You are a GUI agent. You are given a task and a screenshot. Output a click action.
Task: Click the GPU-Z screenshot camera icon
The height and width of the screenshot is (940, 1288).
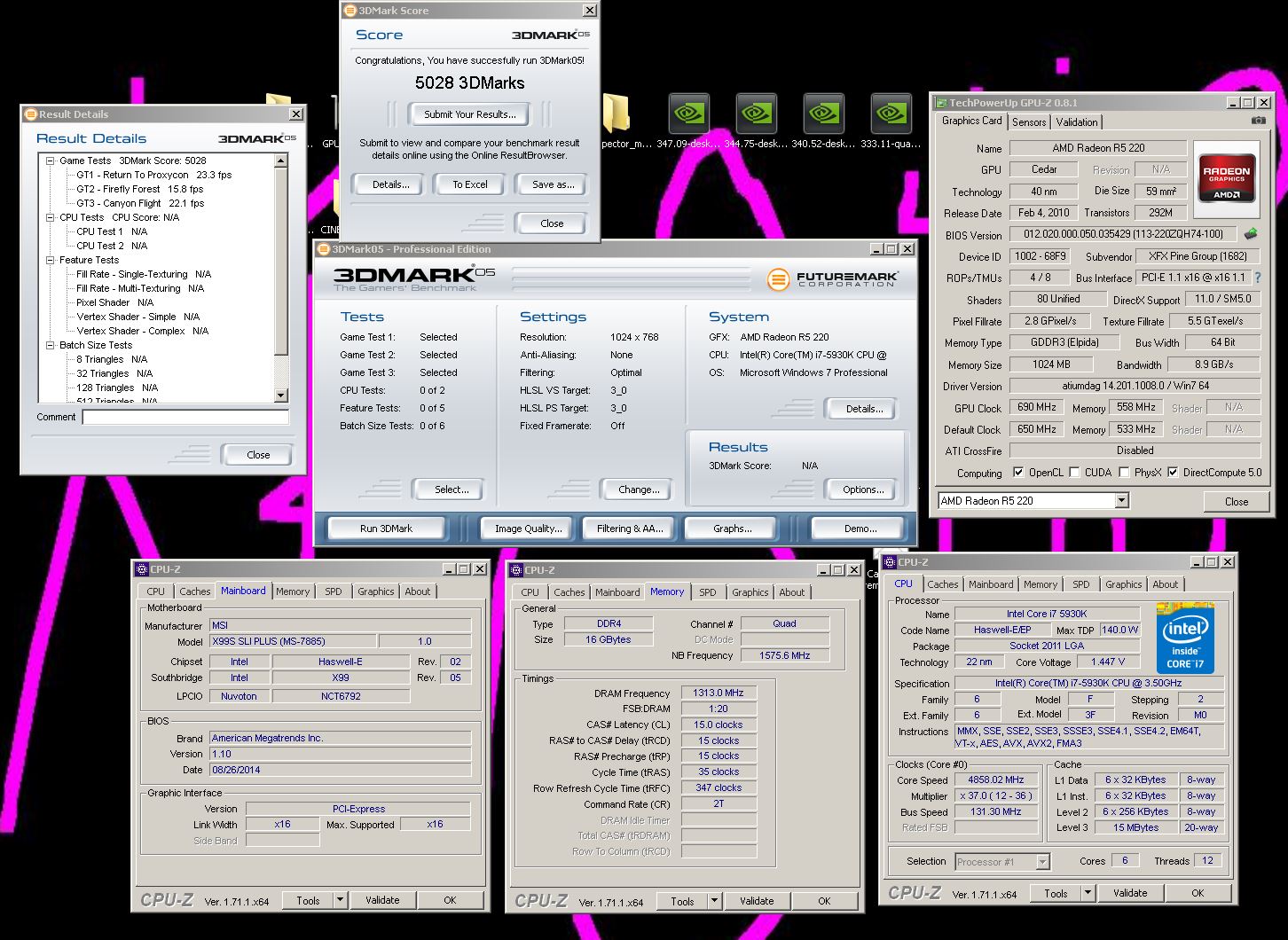(x=1259, y=121)
